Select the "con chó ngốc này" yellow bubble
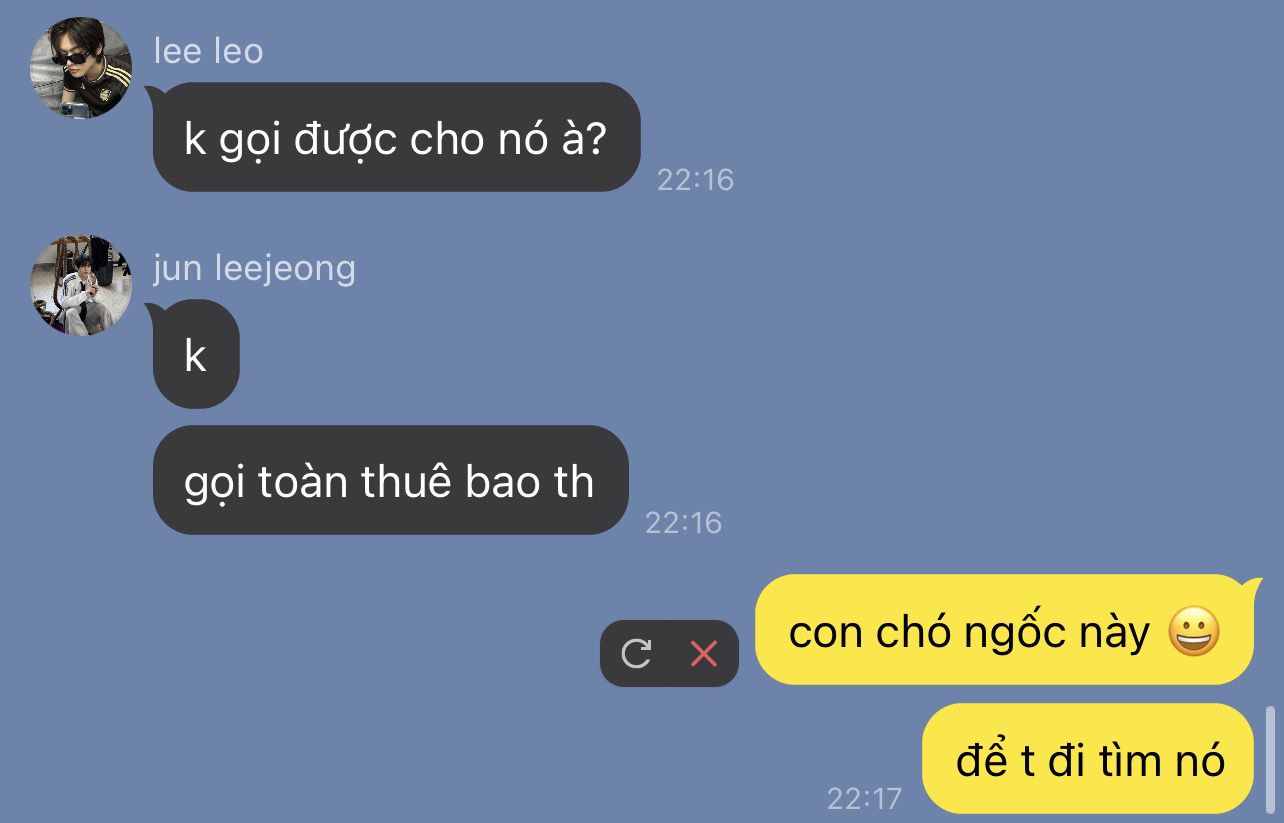1284x823 pixels. tap(1004, 630)
